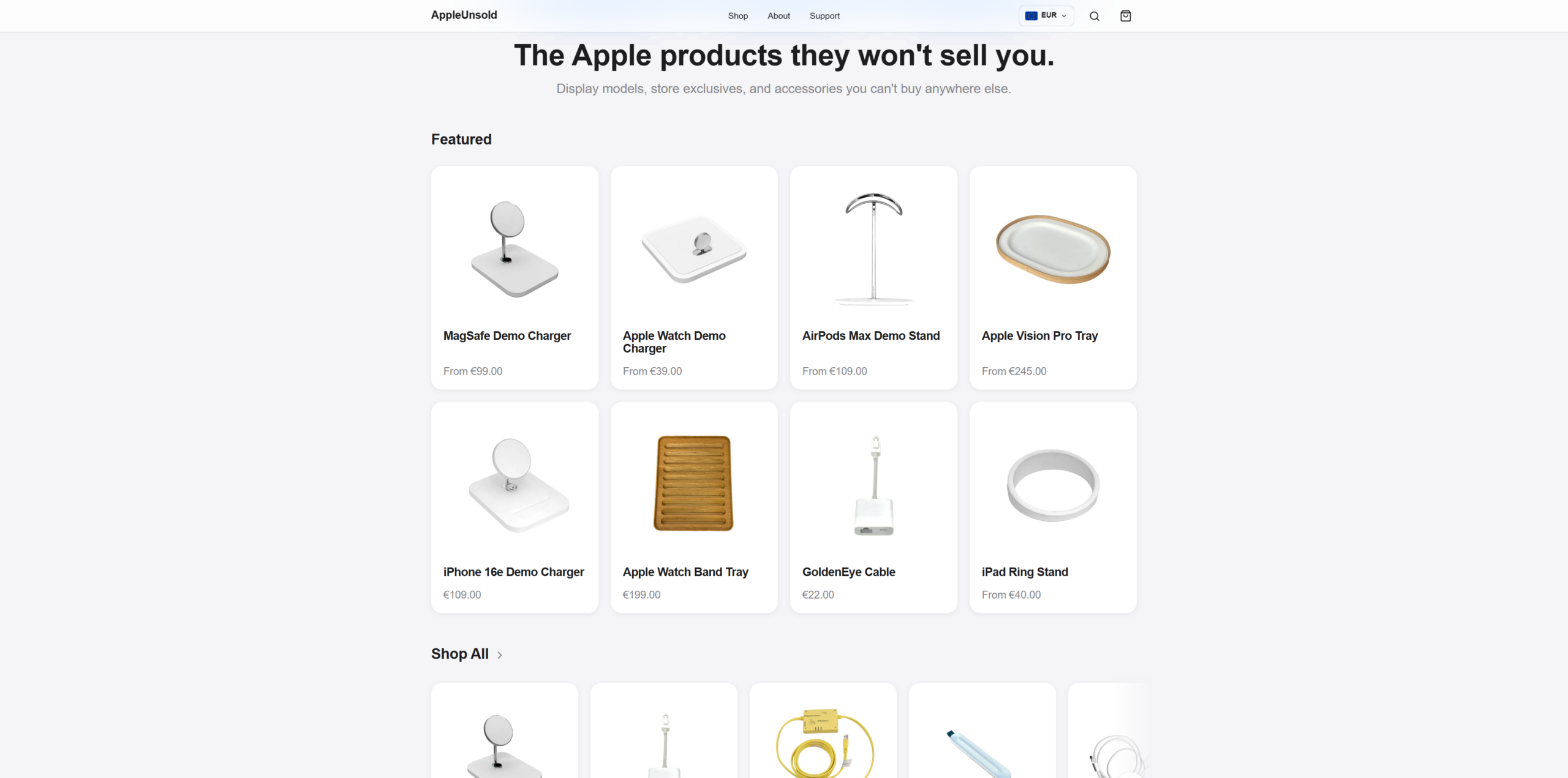Screen dimensions: 1568x778
Task: Open the shopping bag cart icon
Action: tap(1125, 16)
